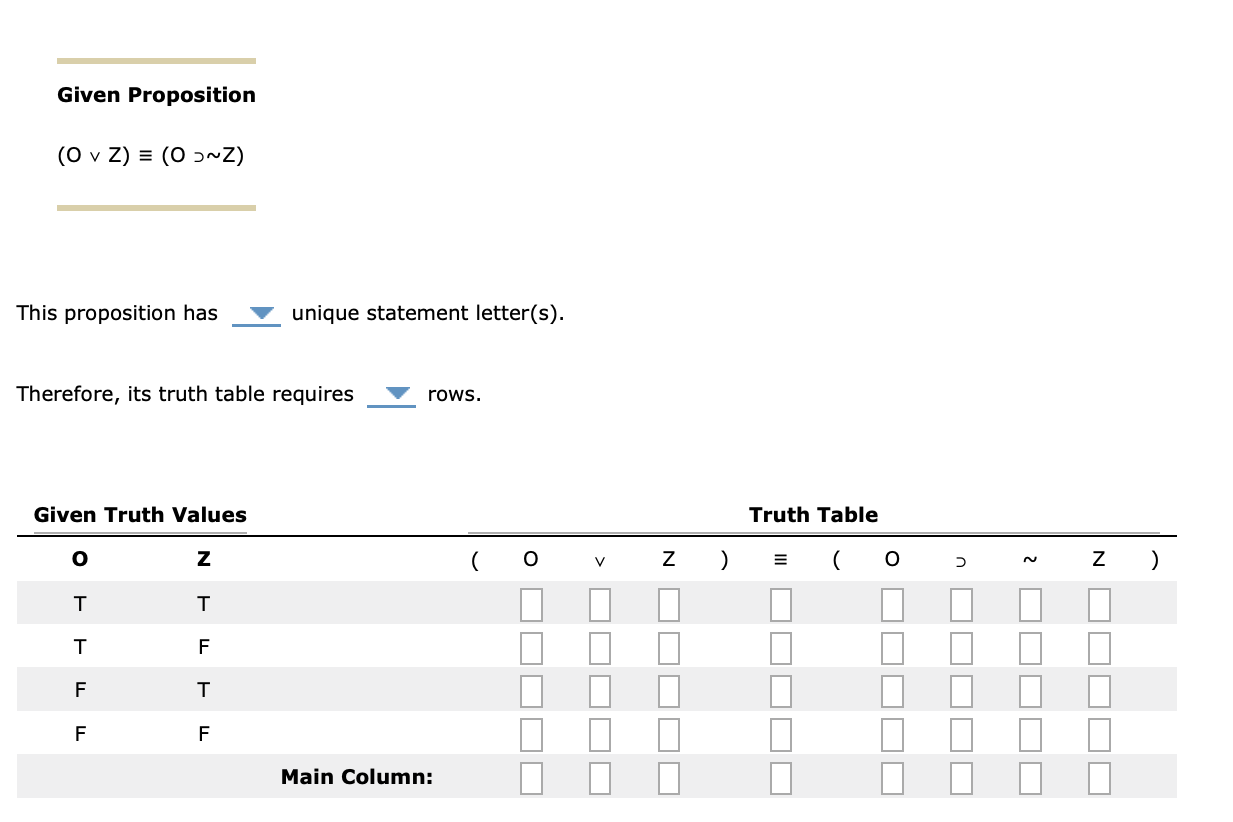Screen dimensions: 1233x822
Task: Click the 'Truth Table' heading
Action: tap(814, 515)
